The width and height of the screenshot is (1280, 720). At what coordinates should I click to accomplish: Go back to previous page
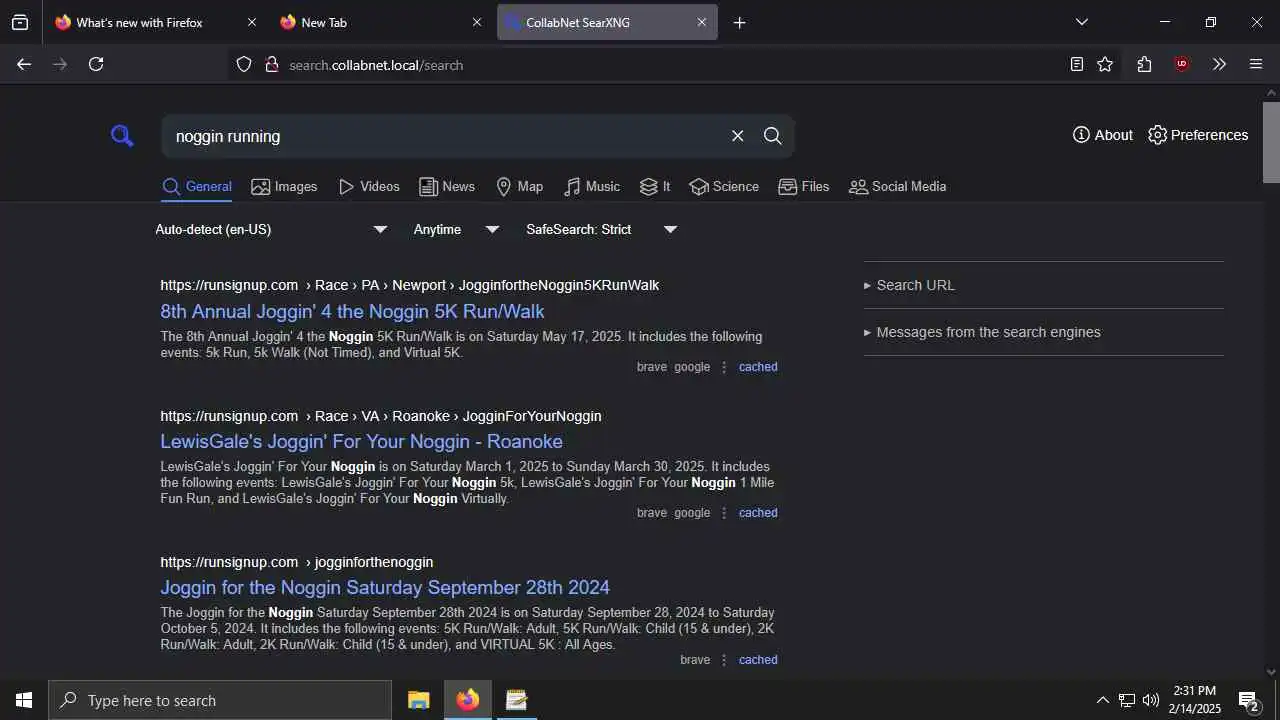(24, 64)
